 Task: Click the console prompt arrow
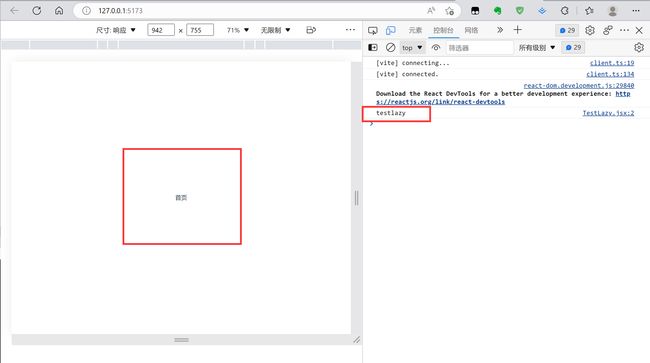pos(371,124)
